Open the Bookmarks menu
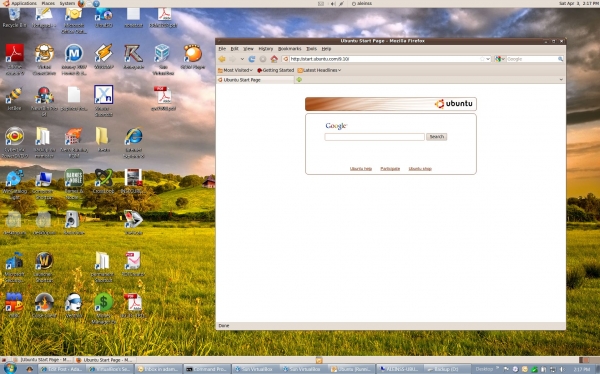 pyautogui.click(x=289, y=49)
